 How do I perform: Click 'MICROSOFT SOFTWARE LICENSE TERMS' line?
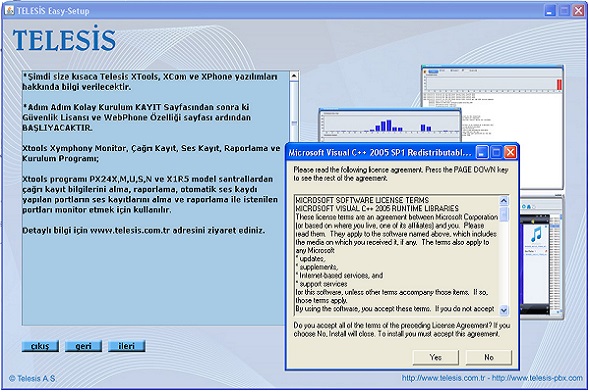[362, 200]
